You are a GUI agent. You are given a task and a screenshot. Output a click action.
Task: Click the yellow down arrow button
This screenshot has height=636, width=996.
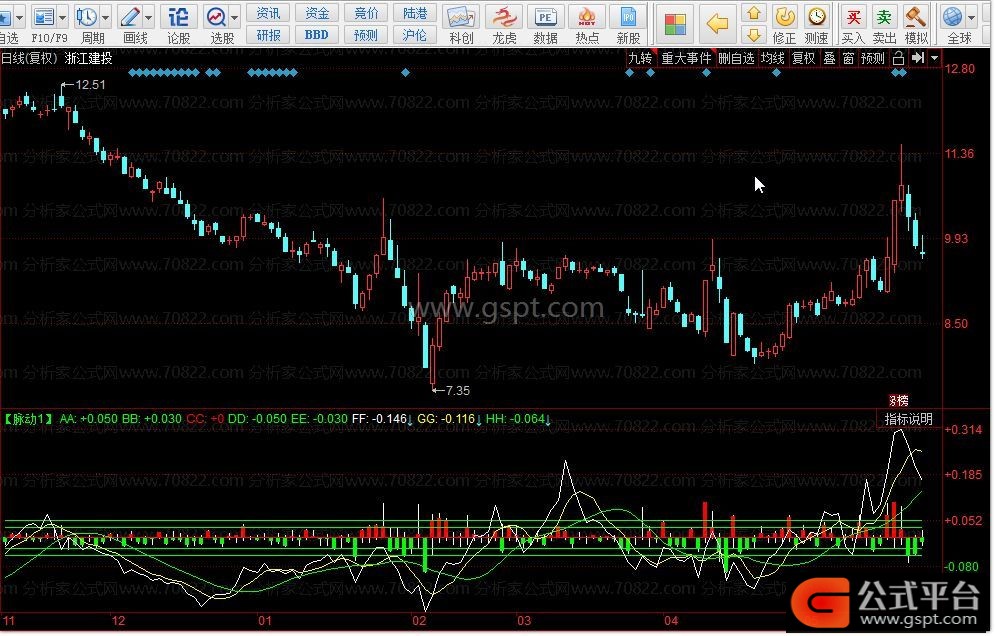753,34
